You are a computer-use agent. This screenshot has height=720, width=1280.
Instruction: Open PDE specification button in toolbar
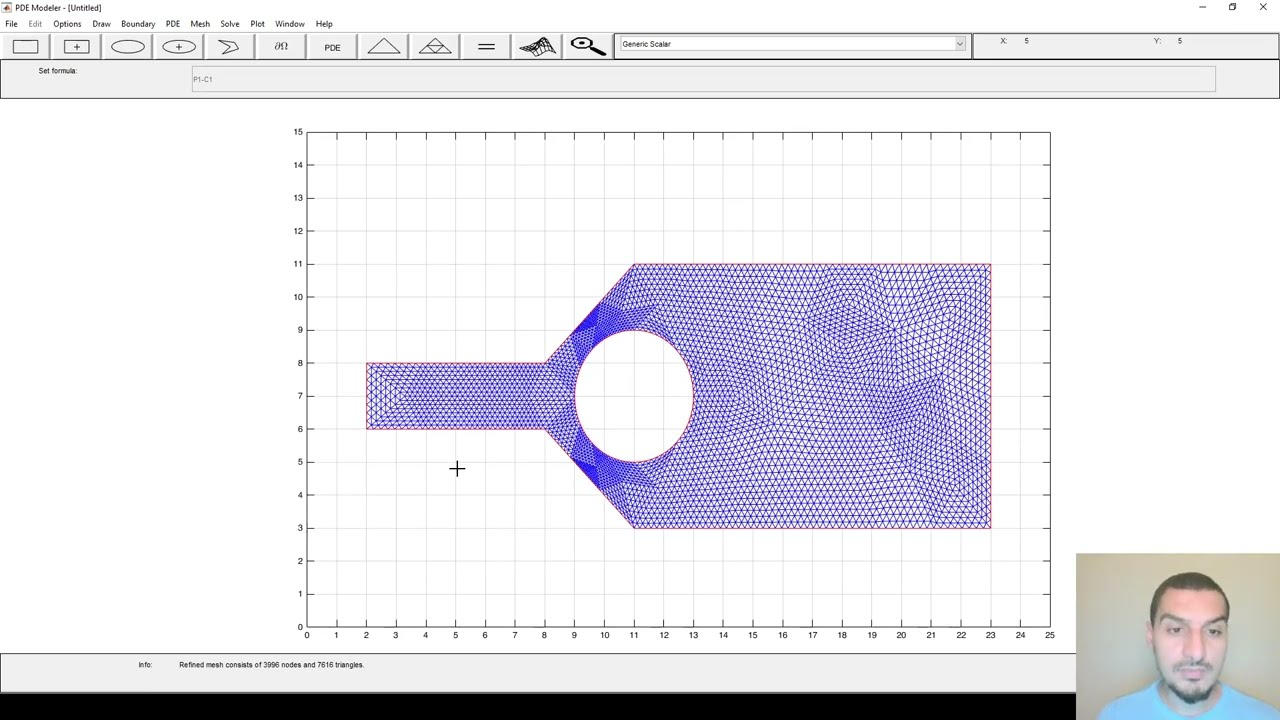coord(332,47)
